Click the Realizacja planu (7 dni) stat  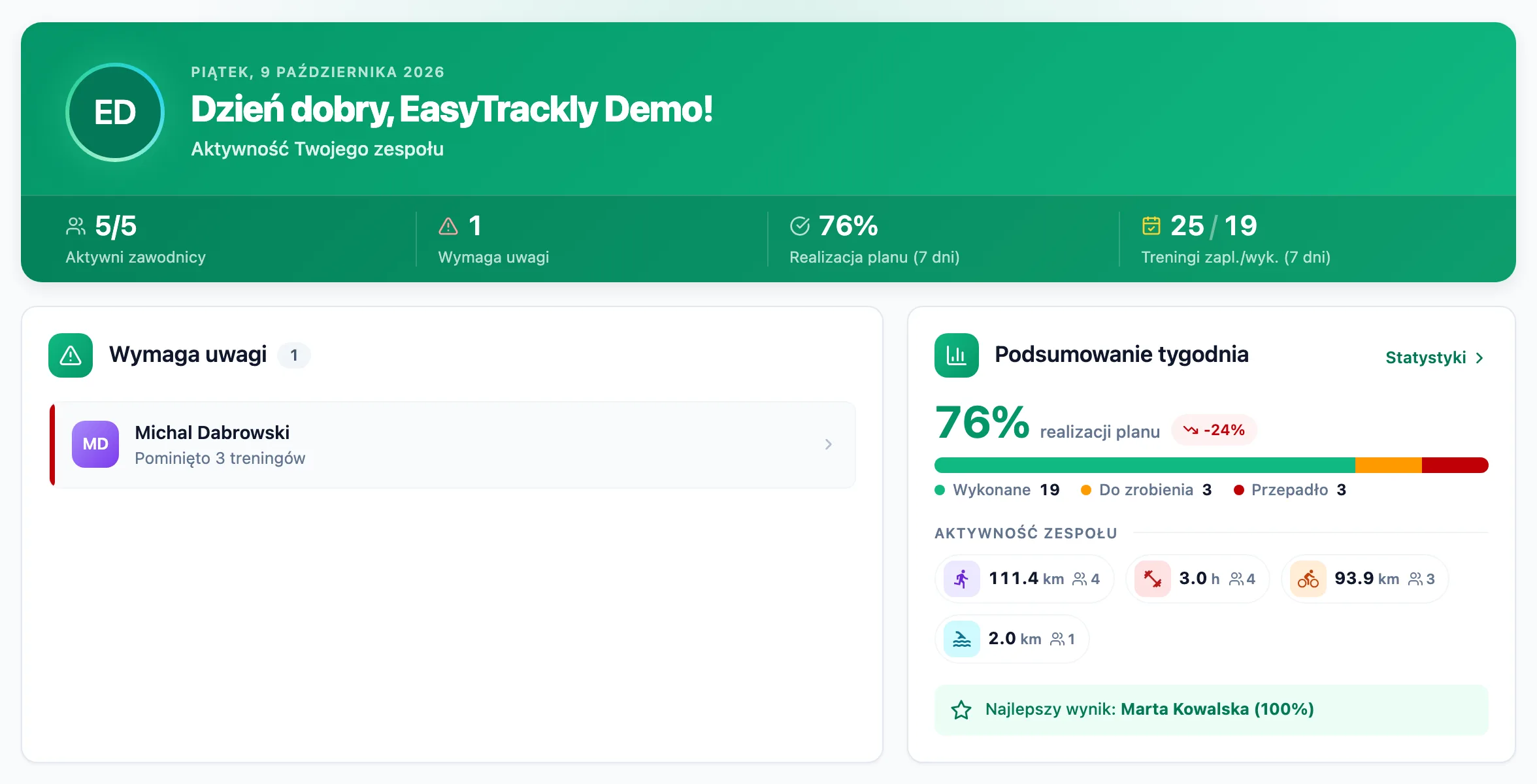pyautogui.click(x=874, y=239)
